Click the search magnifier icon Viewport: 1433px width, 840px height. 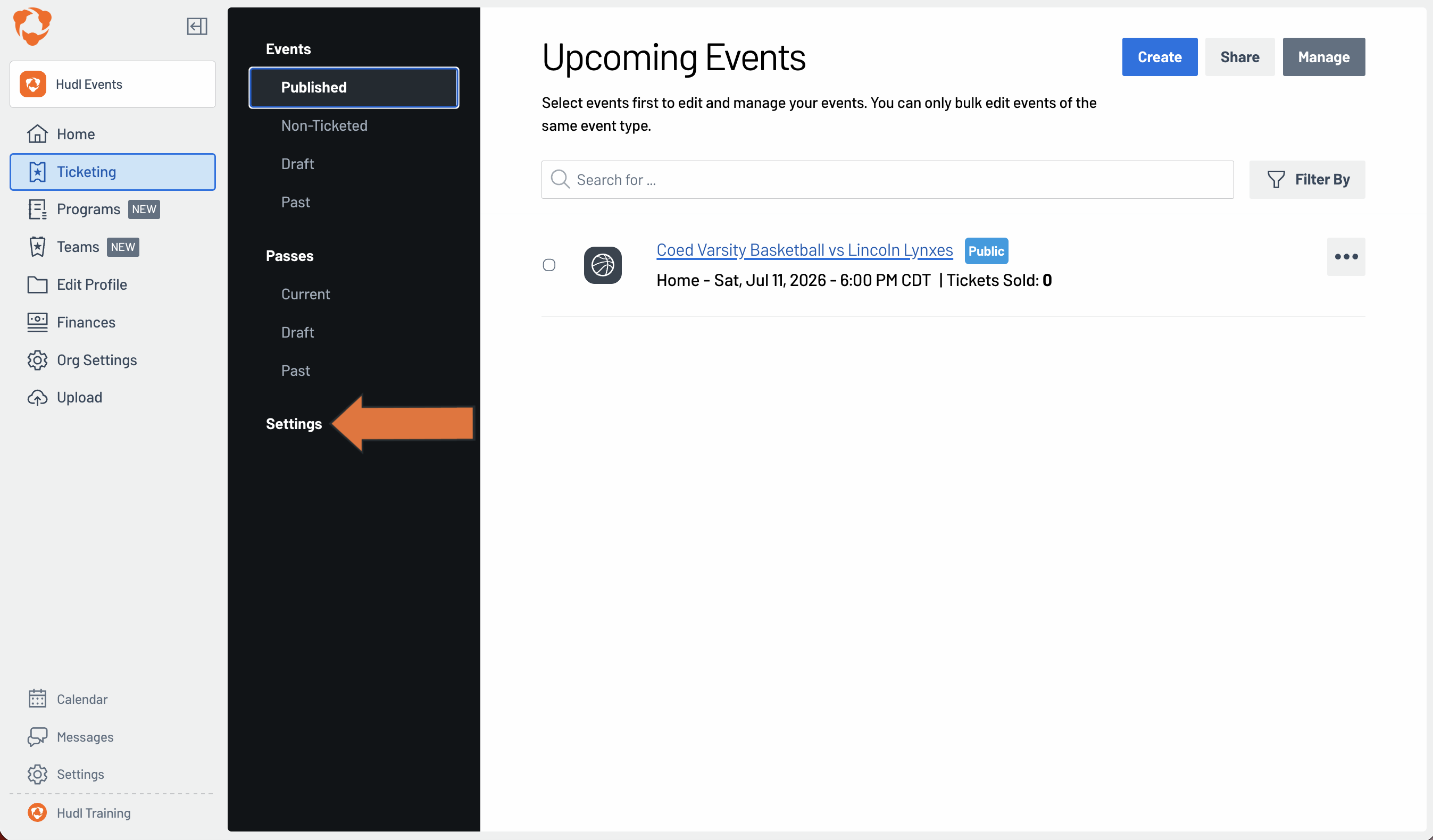(x=560, y=179)
